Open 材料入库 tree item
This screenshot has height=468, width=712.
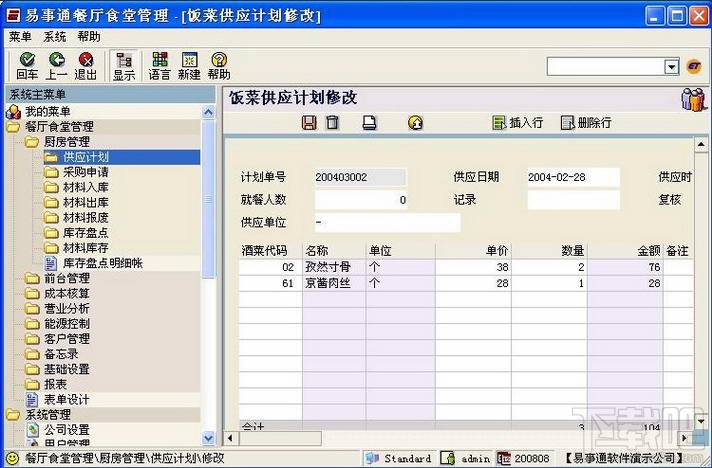pyautogui.click(x=86, y=187)
